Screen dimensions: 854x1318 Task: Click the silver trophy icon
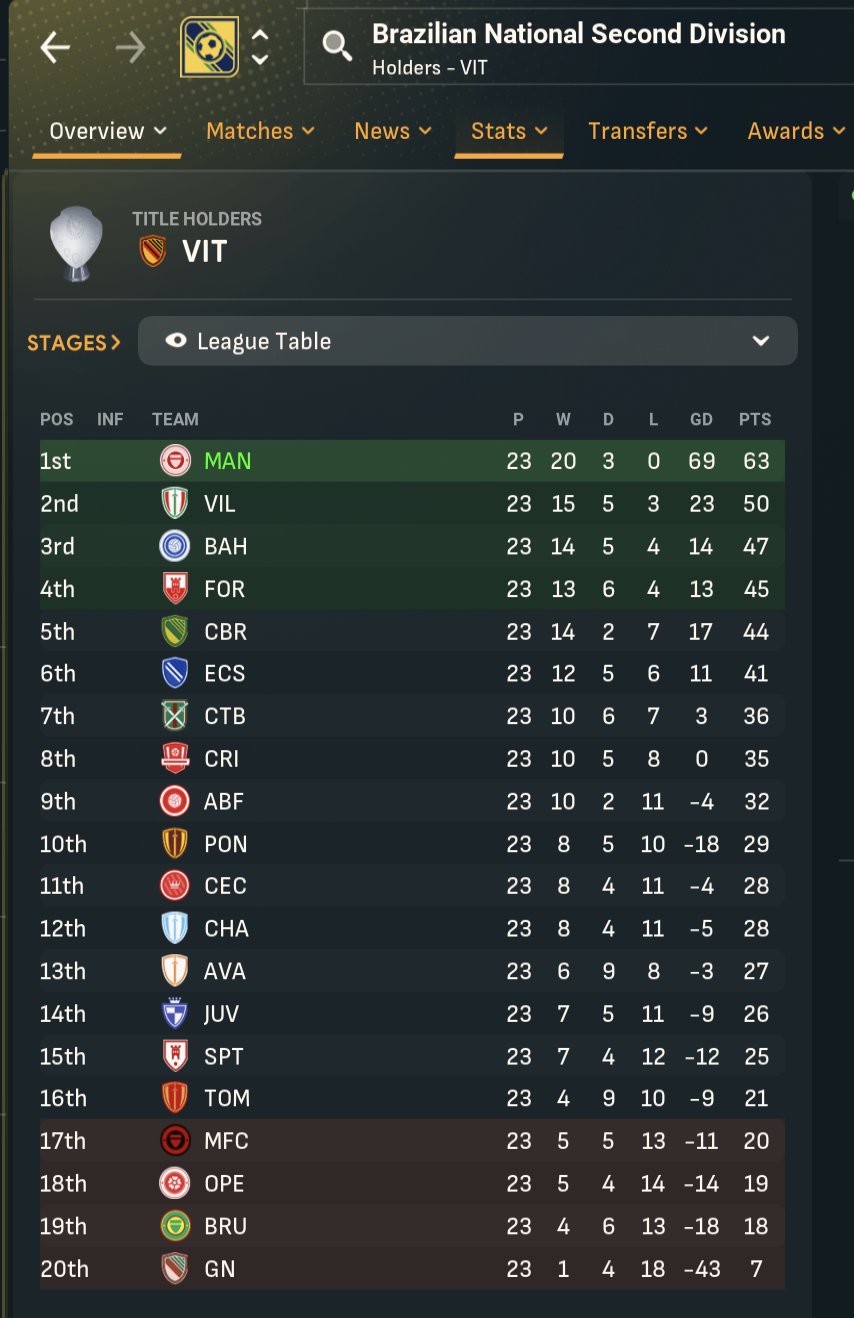click(x=76, y=243)
